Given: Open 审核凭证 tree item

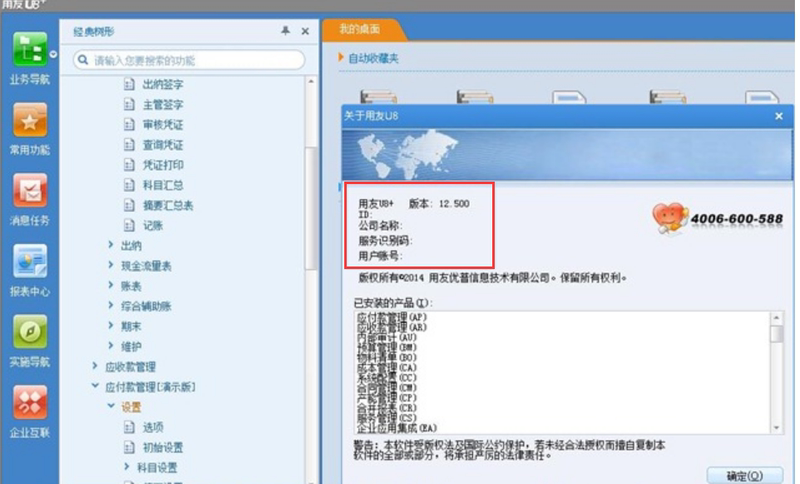Looking at the screenshot, I should click(x=162, y=124).
